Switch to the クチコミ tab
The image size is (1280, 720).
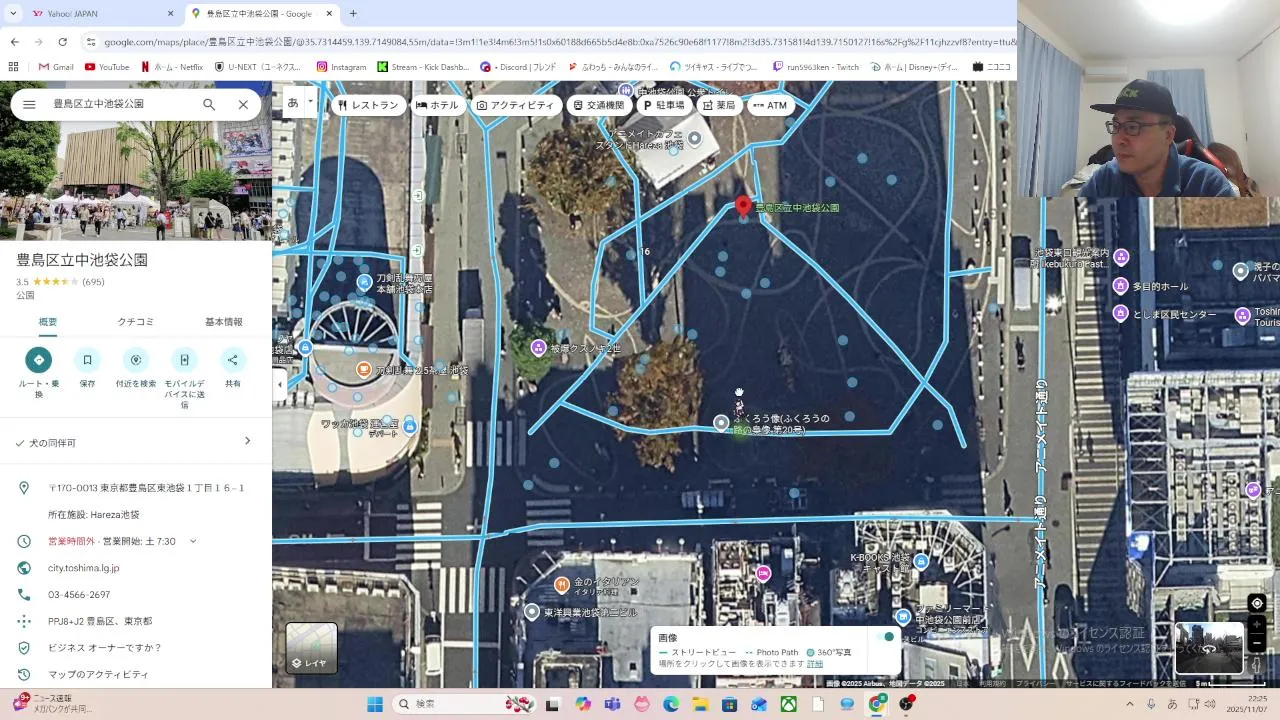coord(136,322)
